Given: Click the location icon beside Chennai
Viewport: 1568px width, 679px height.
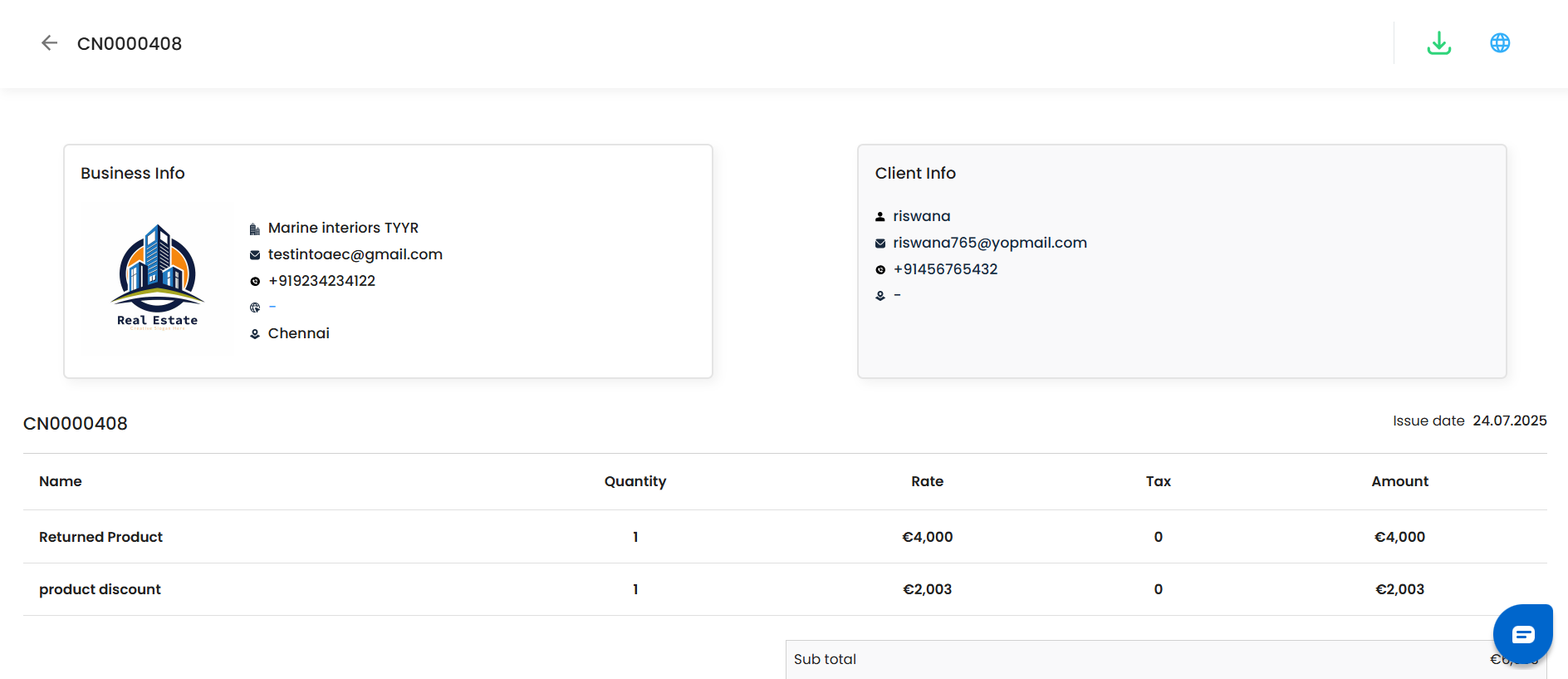Looking at the screenshot, I should (x=255, y=334).
